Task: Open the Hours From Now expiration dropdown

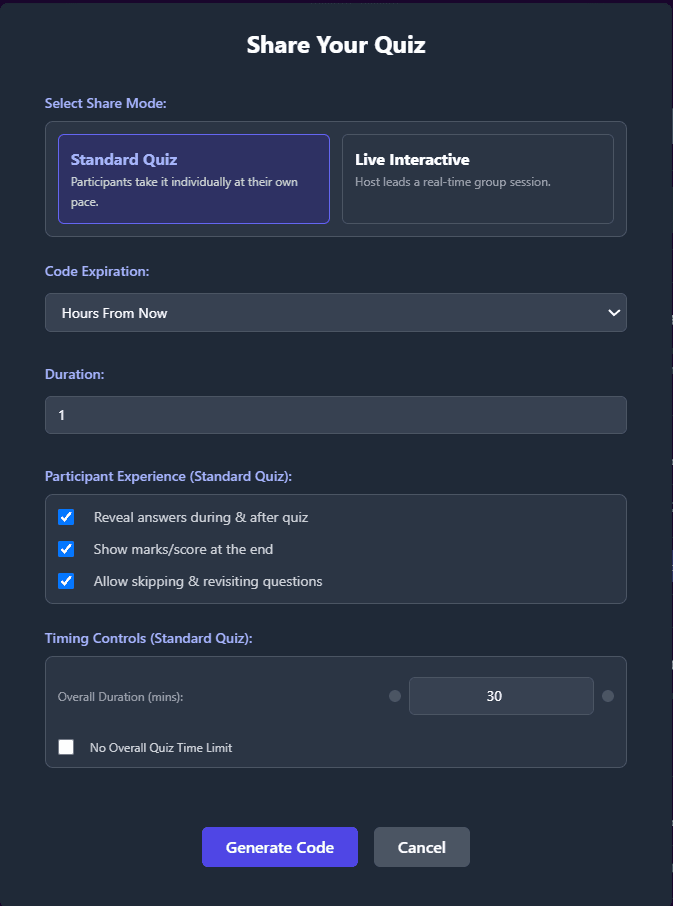Action: (335, 313)
